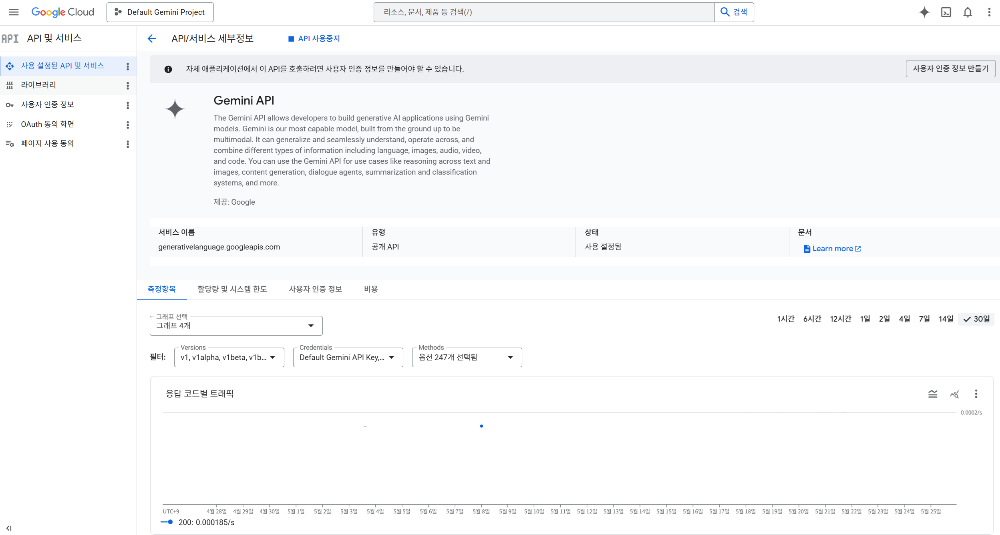Select the 2일 time range
The height and width of the screenshot is (535, 1000).
click(884, 319)
